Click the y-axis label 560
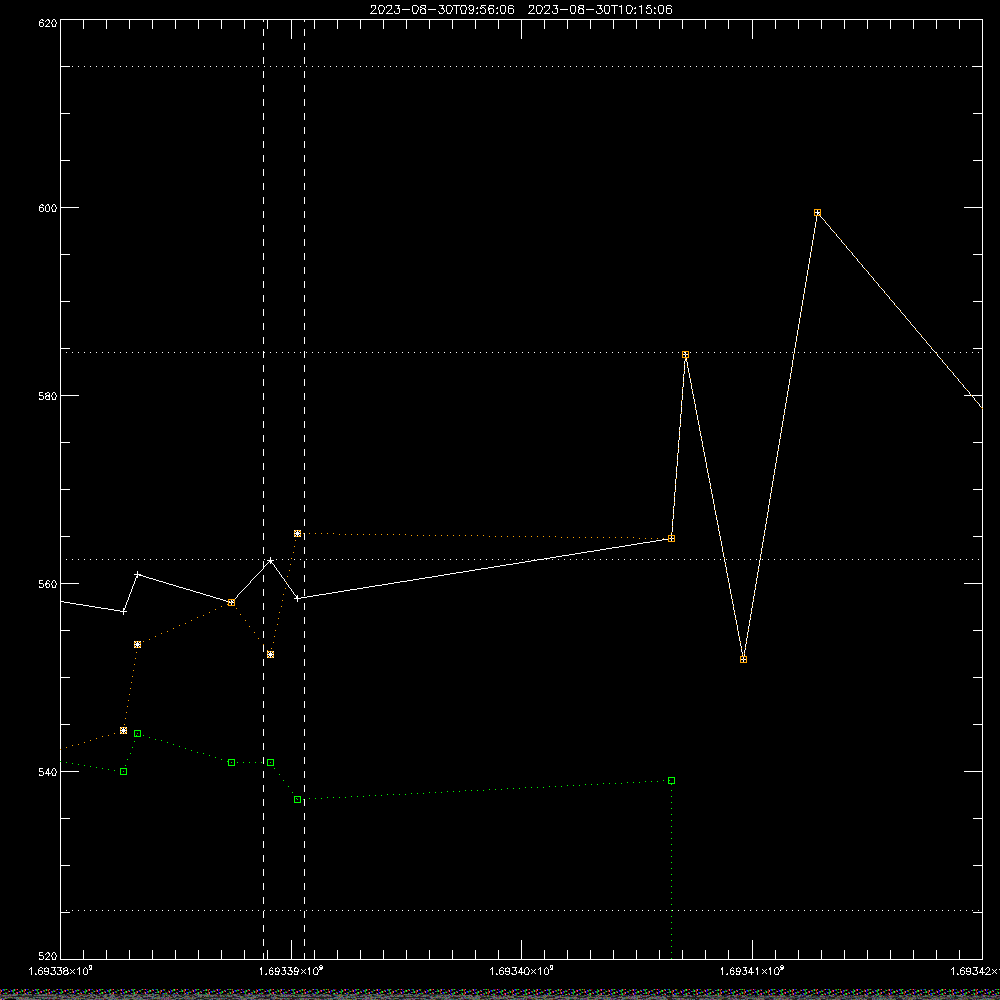 (48, 584)
